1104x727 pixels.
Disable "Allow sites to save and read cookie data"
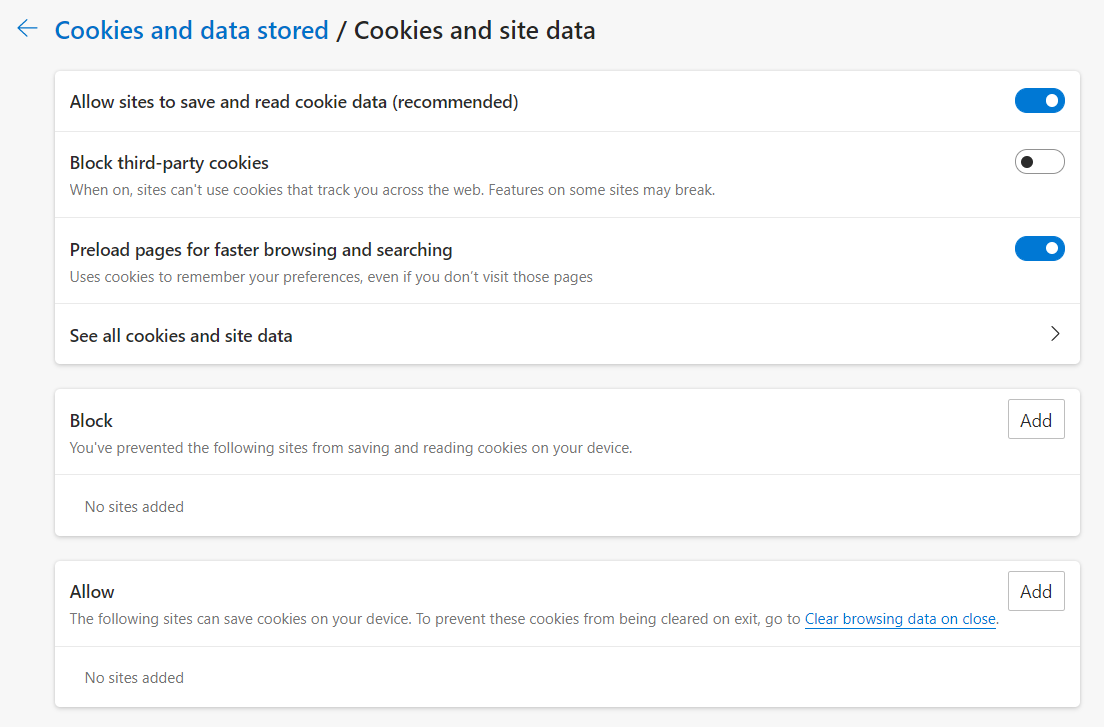[x=1040, y=101]
